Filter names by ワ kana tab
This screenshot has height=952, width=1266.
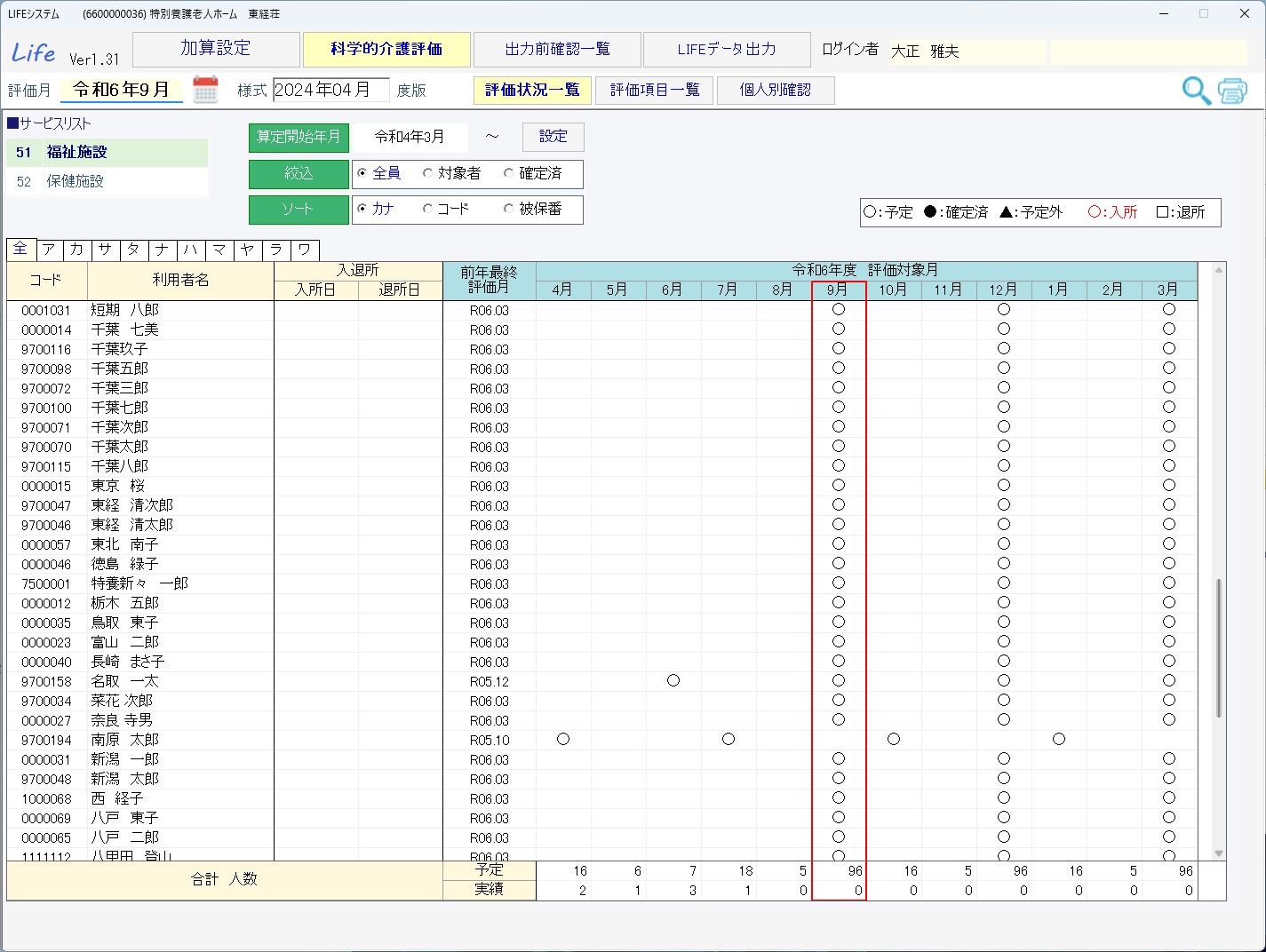[x=305, y=250]
